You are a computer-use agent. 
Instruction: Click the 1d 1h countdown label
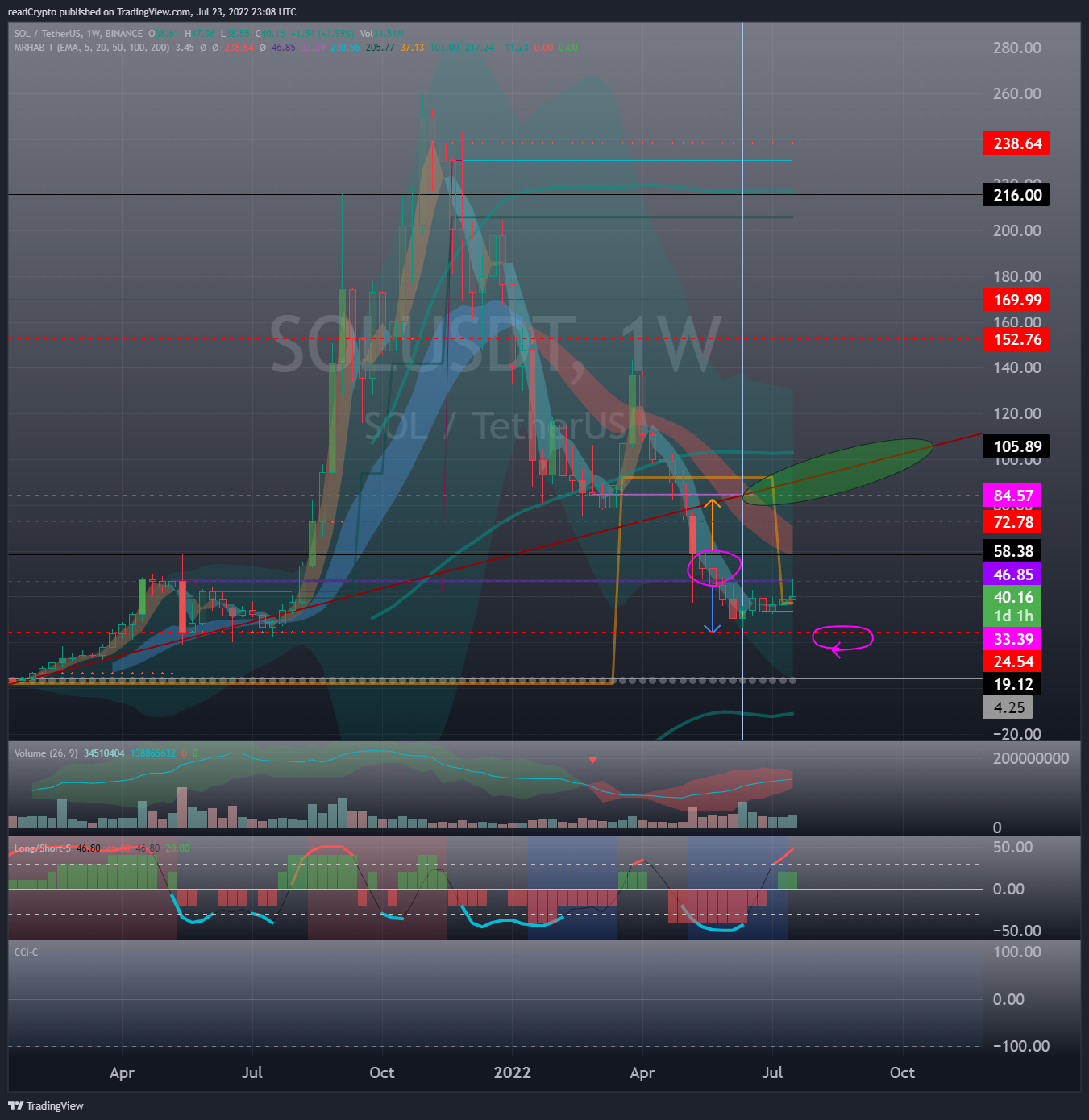click(x=1012, y=616)
